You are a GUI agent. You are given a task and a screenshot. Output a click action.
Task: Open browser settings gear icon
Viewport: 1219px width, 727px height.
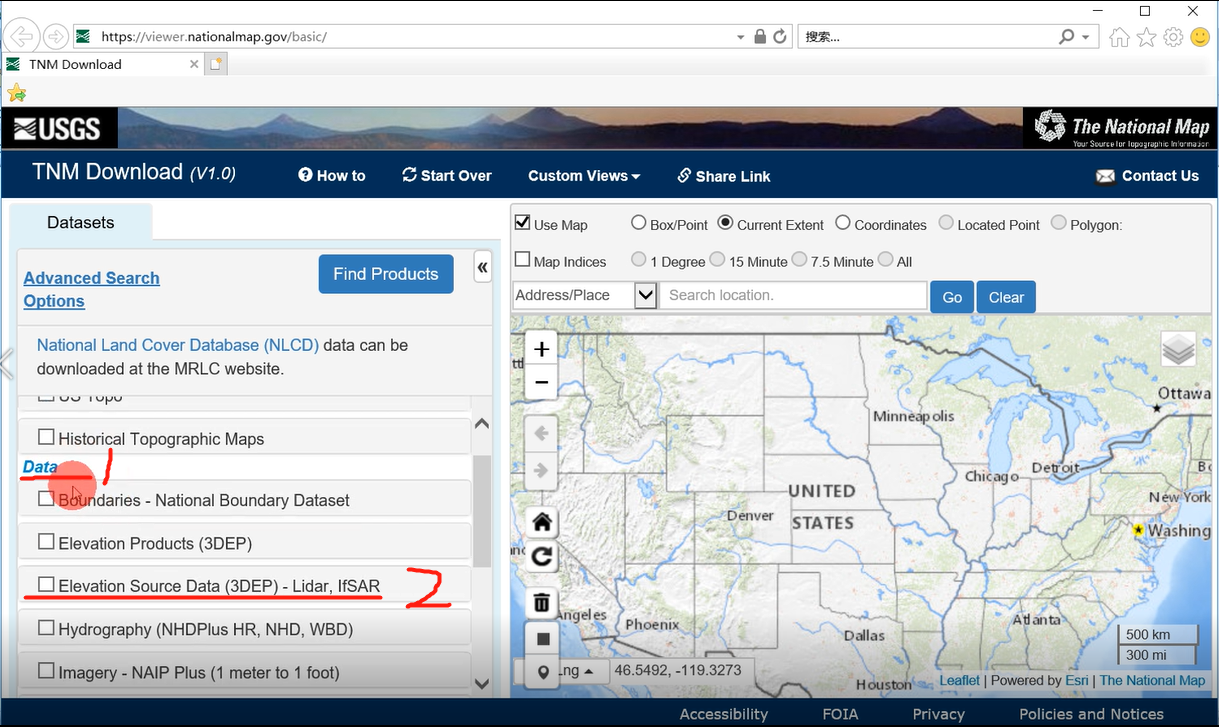pyautogui.click(x=1173, y=37)
